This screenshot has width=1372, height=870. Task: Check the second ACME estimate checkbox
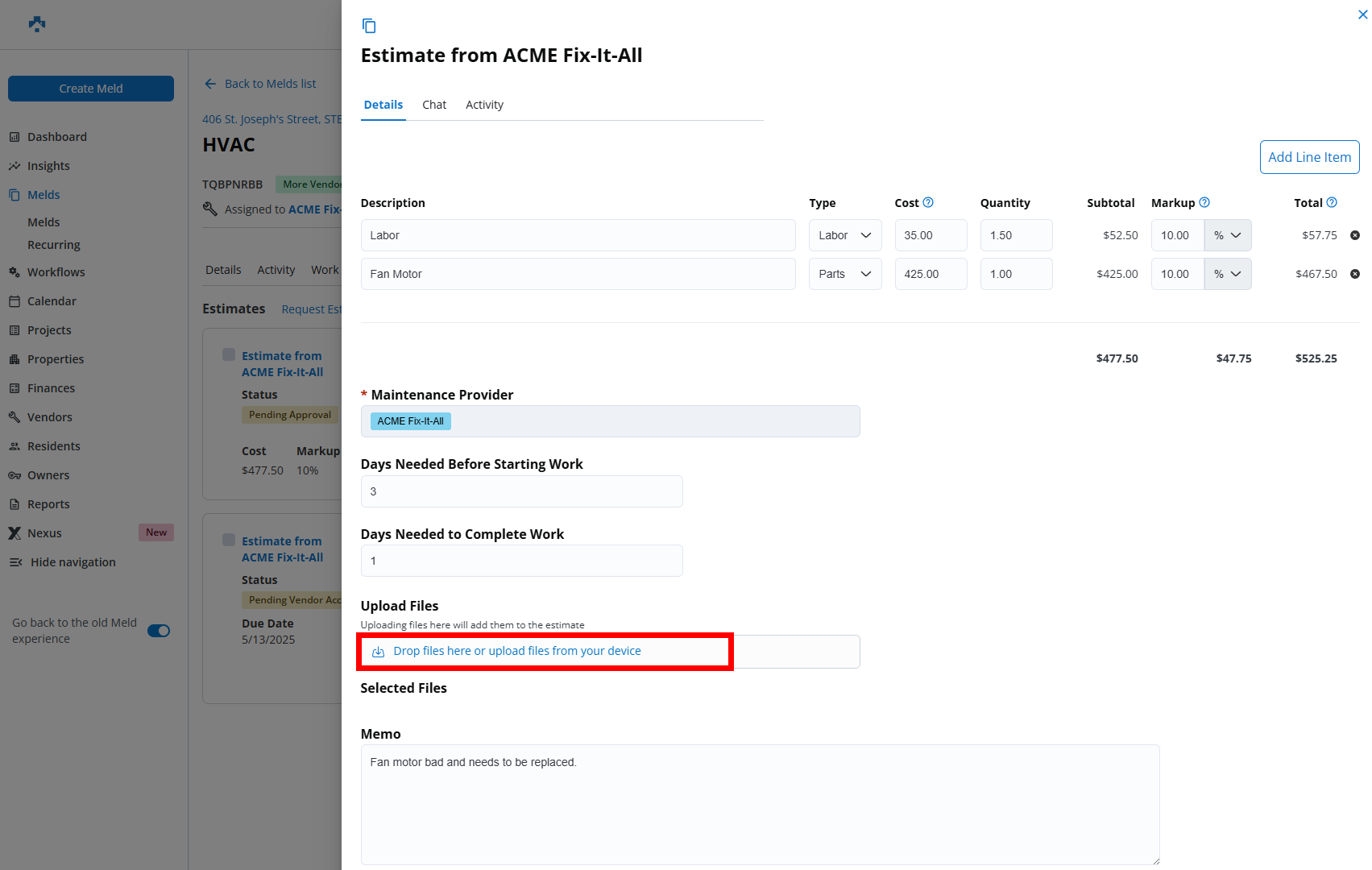click(229, 541)
